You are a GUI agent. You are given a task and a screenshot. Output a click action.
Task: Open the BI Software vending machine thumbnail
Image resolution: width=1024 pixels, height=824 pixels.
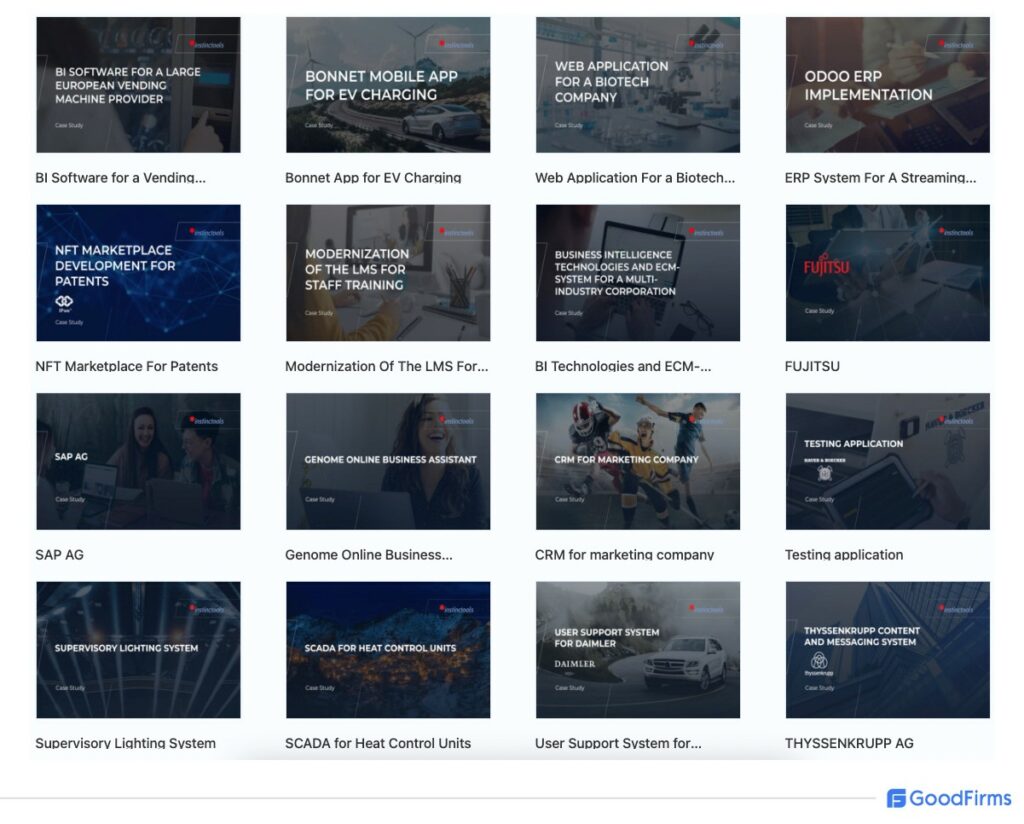pyautogui.click(x=138, y=85)
